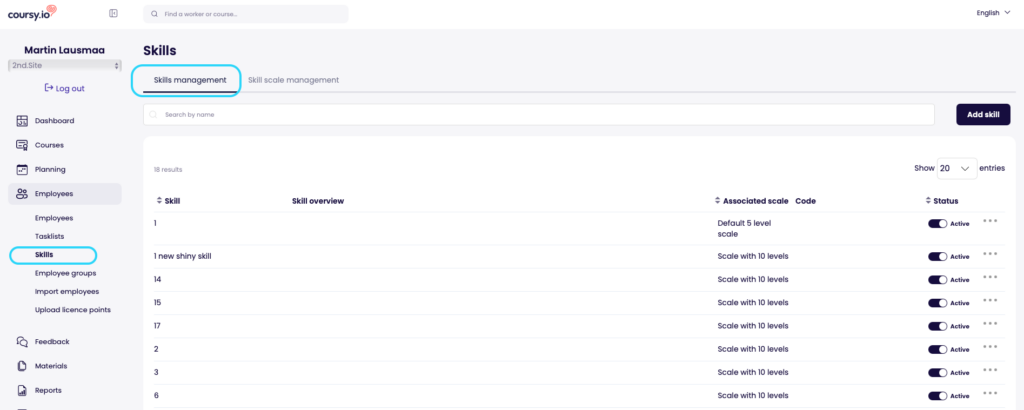This screenshot has height=410, width=1024.
Task: Collapse sidebar using top panel icon
Action: coord(113,13)
